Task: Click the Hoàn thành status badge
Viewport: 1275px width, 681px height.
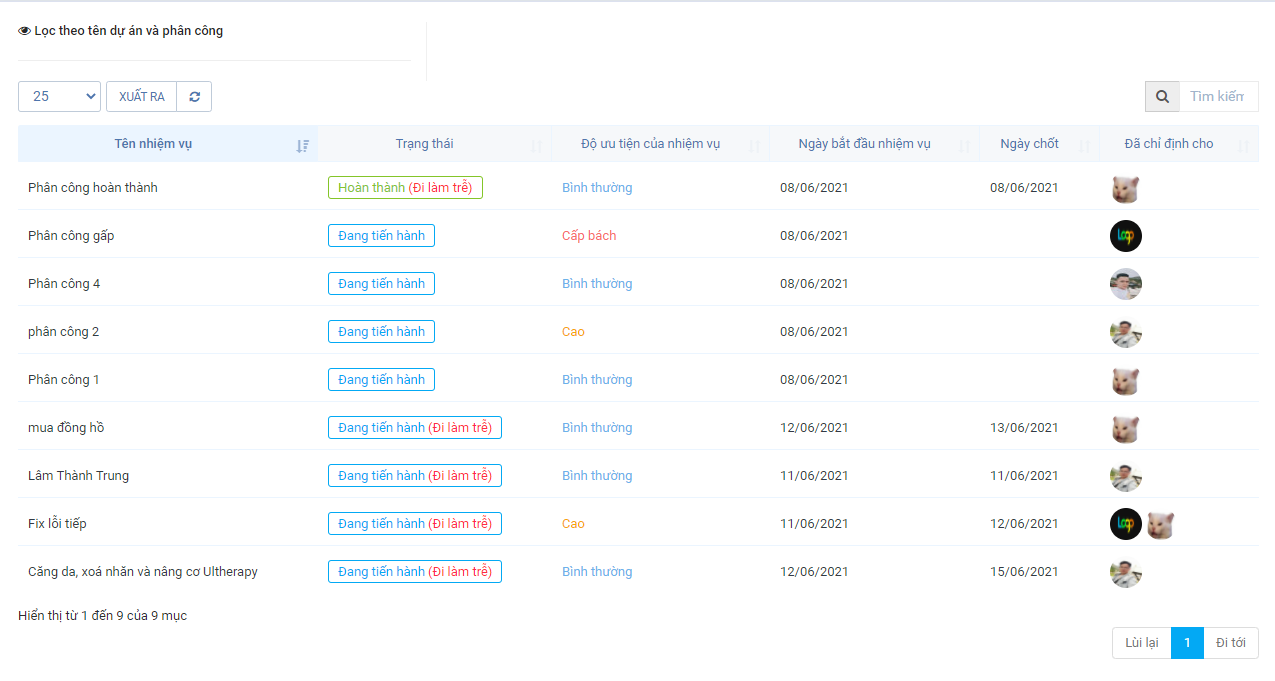Action: 405,188
